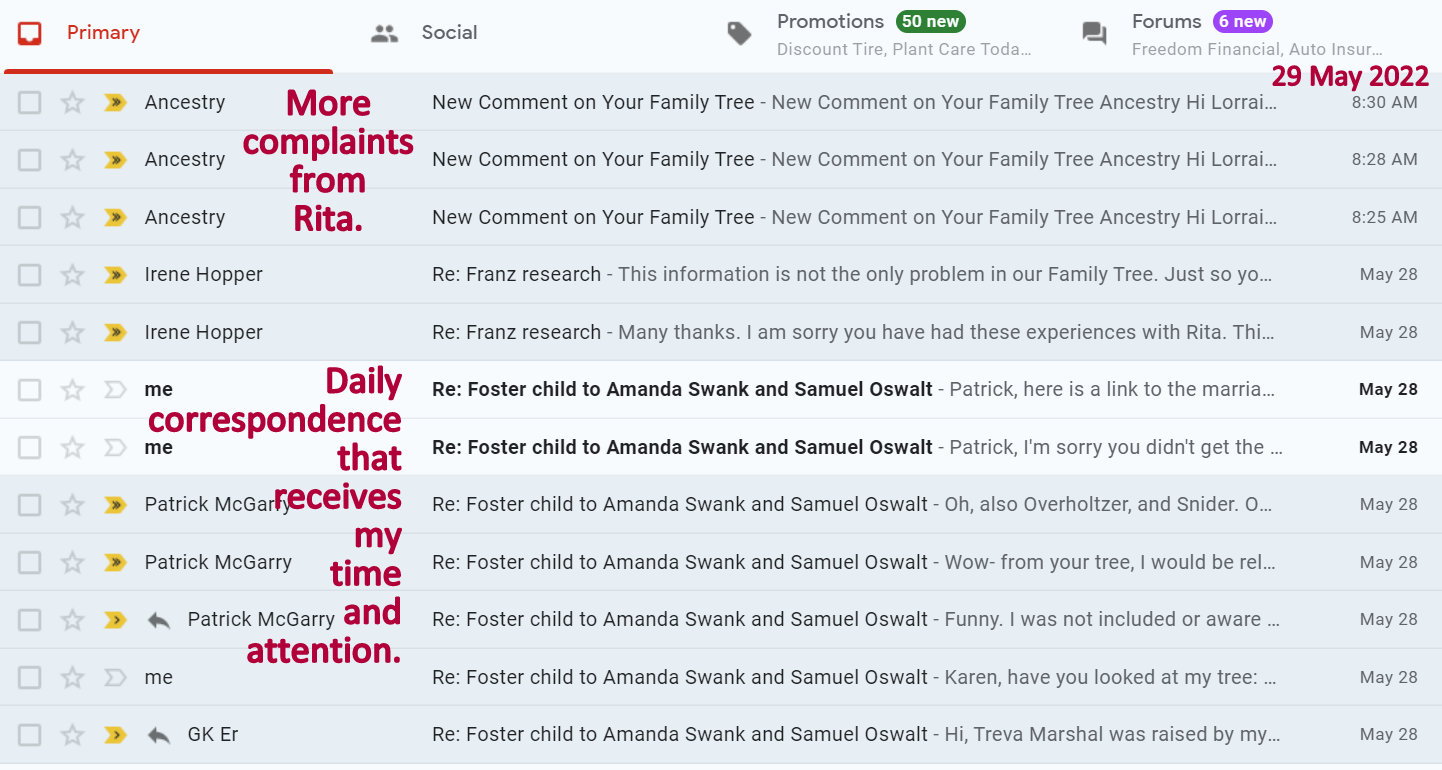Star the GK Er email
Image resolution: width=1442 pixels, height=770 pixels.
pos(72,734)
